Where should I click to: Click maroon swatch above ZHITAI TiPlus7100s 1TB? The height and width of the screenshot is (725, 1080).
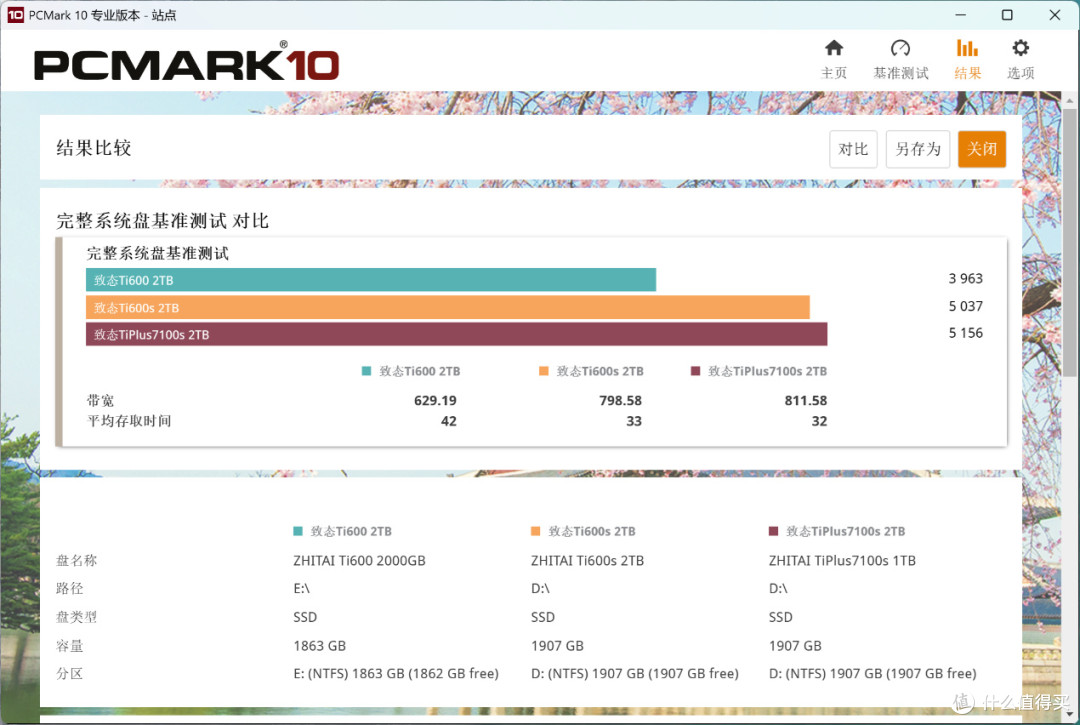coord(773,531)
